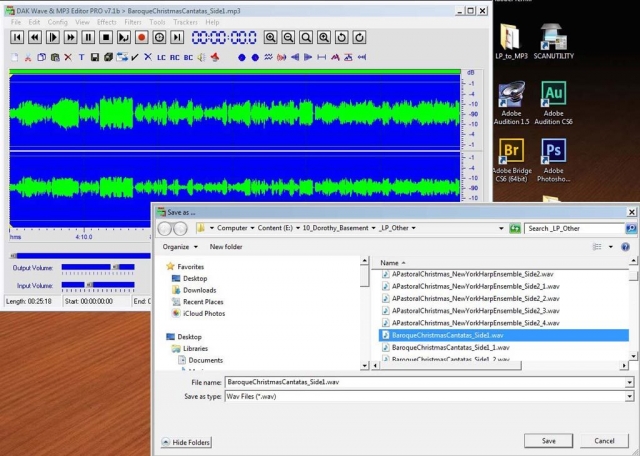
Task: Select the RC right channel button
Action: pos(175,58)
